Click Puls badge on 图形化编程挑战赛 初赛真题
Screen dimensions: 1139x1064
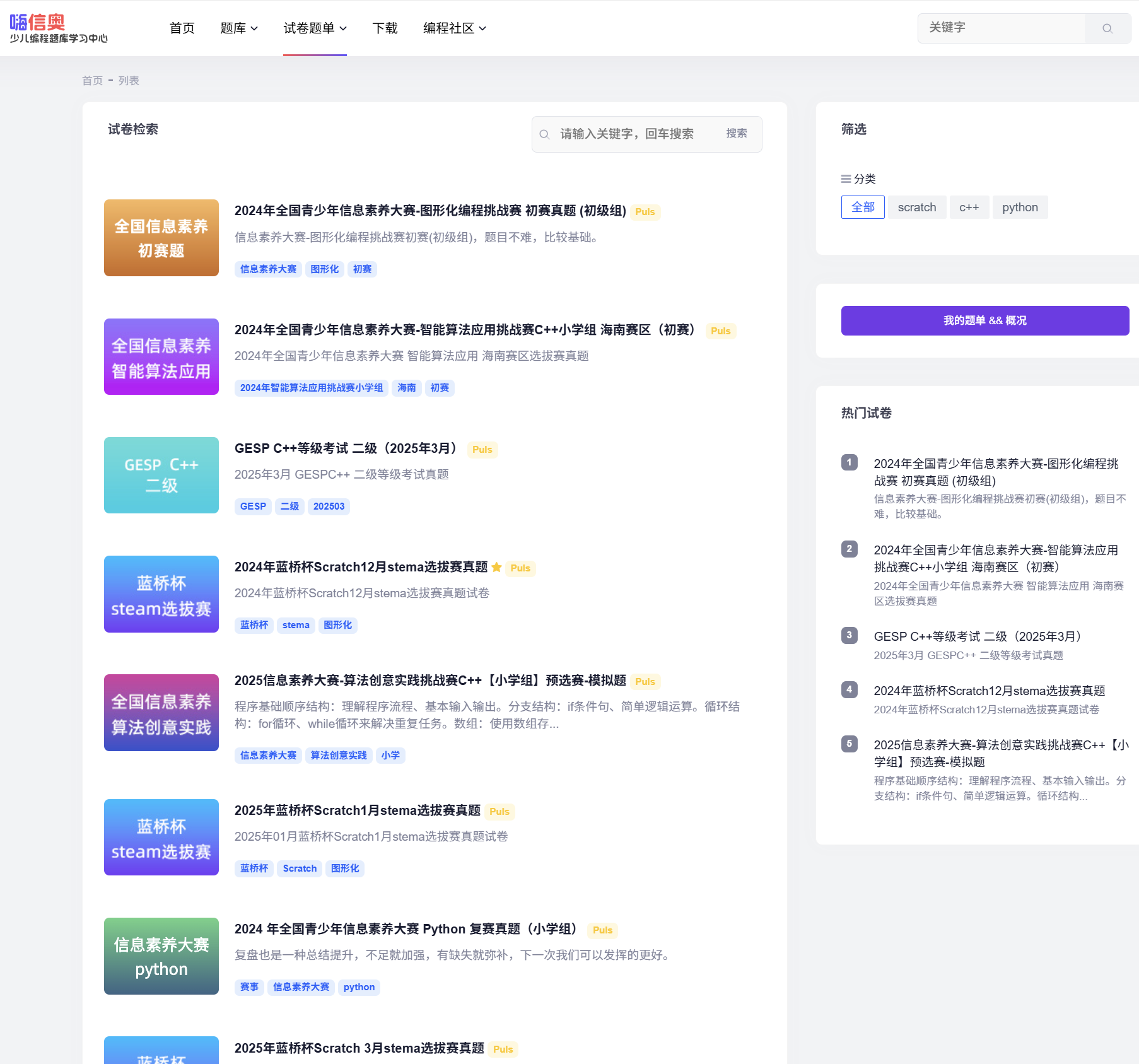coord(645,212)
